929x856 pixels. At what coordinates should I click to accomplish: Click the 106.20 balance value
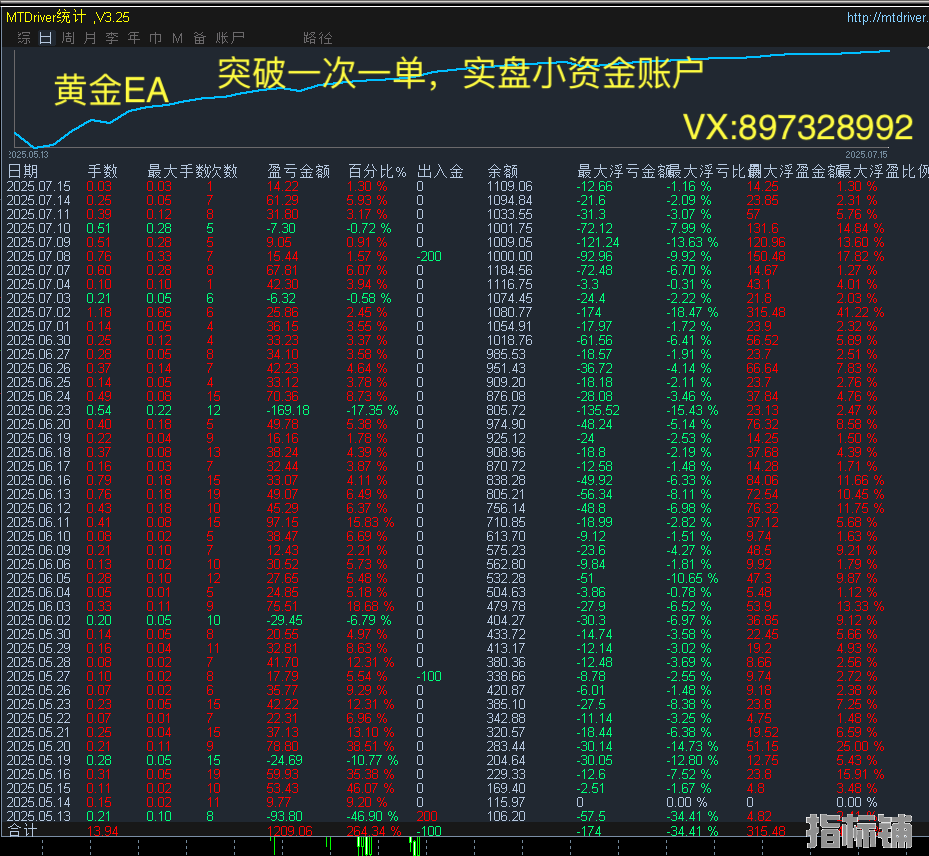point(505,816)
